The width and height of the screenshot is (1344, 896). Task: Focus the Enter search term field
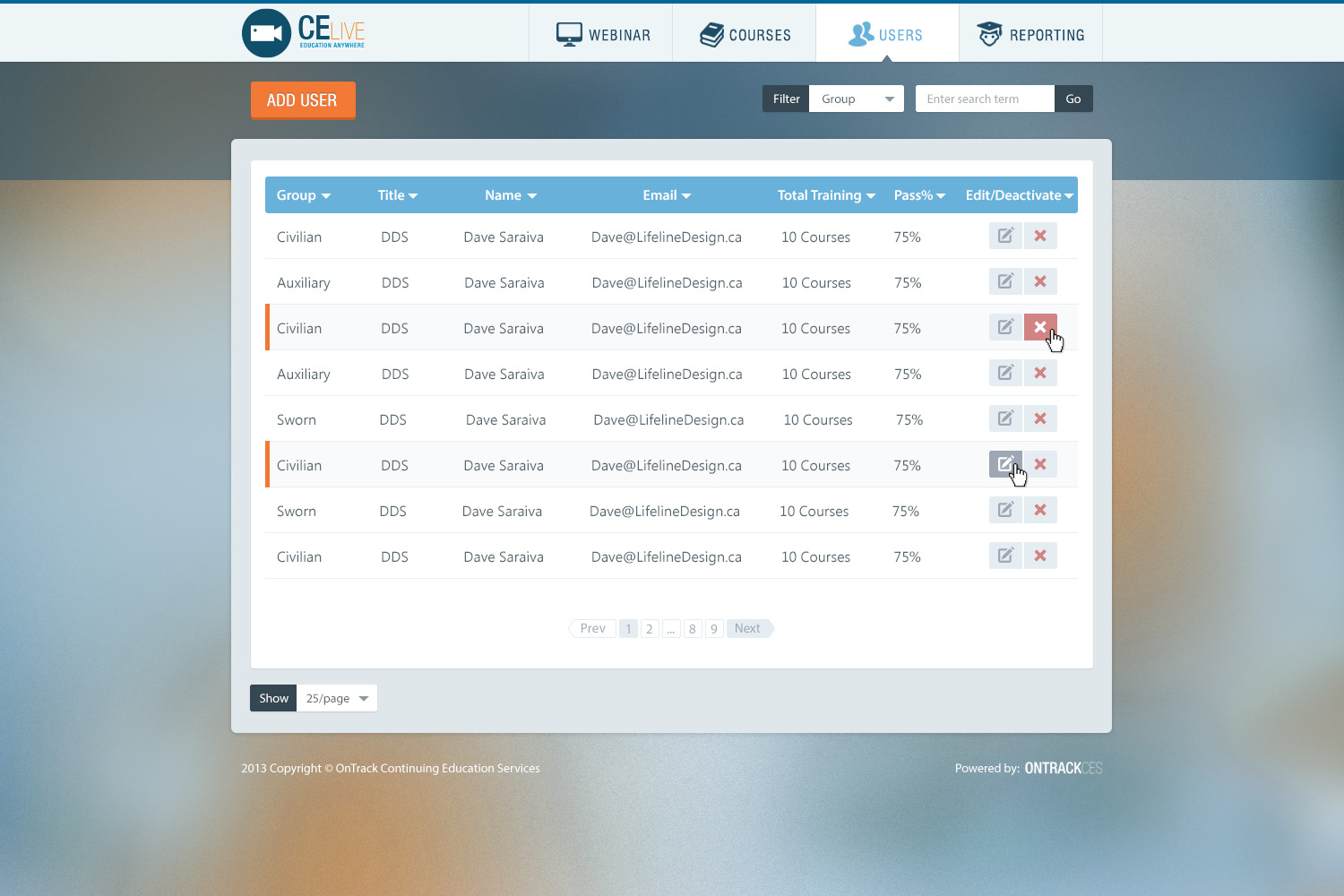984,99
